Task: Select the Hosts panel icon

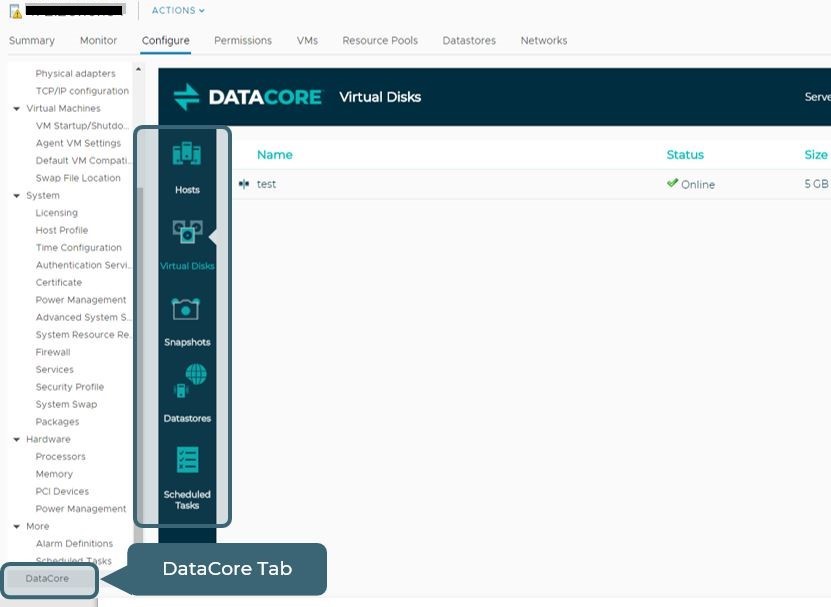Action: [186, 162]
